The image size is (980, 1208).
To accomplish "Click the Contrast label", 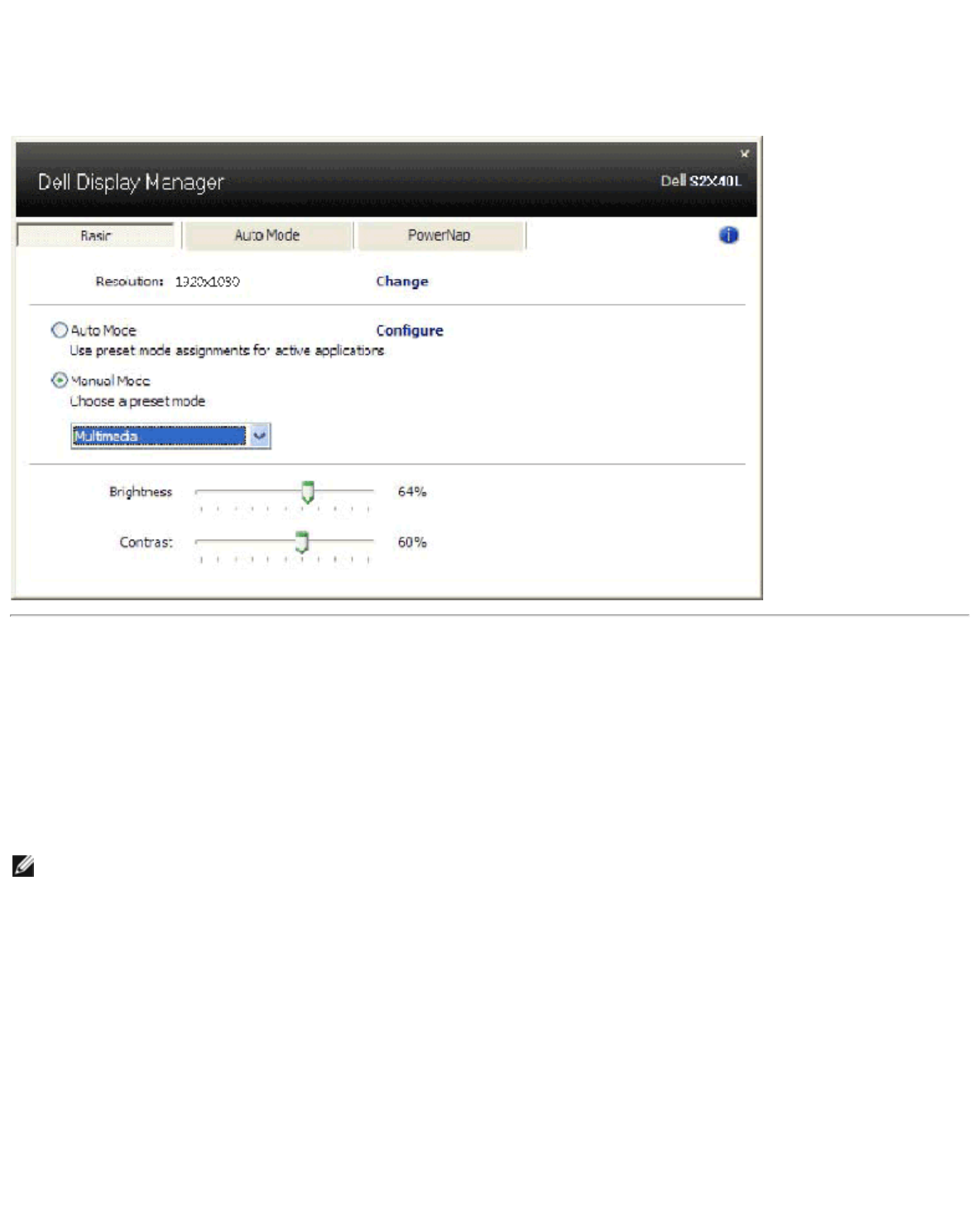I will tap(146, 542).
